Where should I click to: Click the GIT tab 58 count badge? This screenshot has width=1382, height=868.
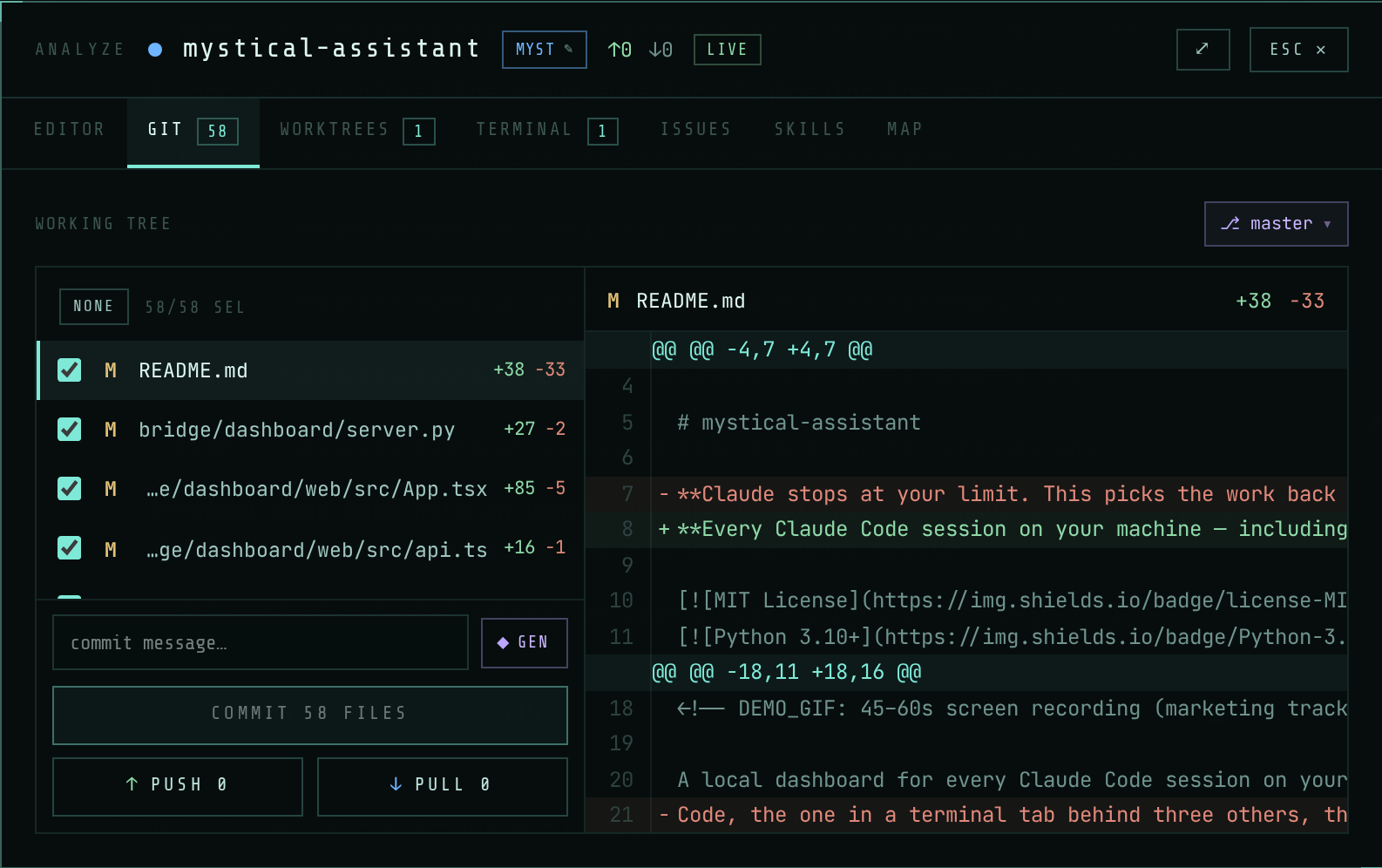[218, 132]
